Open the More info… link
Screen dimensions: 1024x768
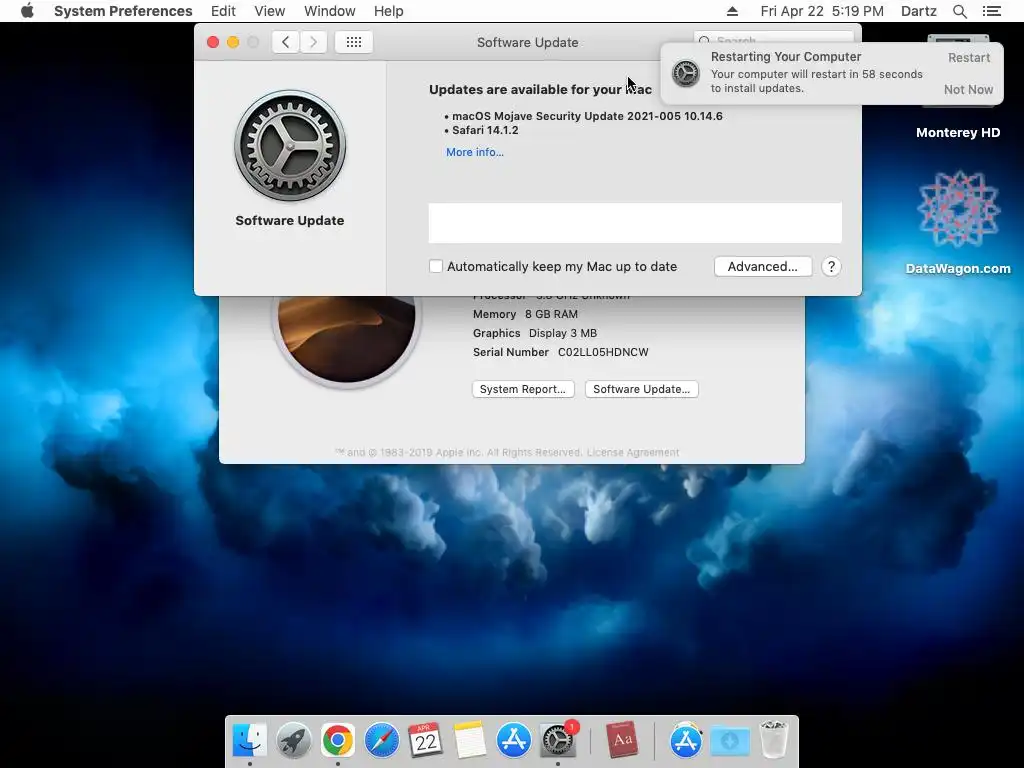[x=475, y=152]
